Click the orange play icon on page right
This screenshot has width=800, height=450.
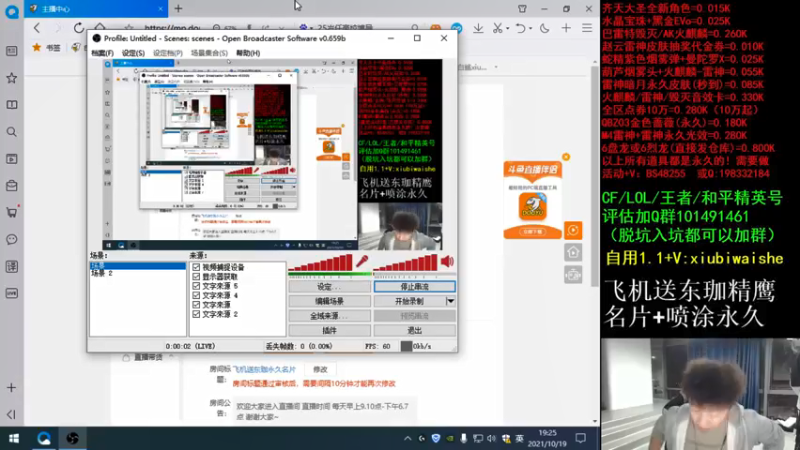pos(573,230)
